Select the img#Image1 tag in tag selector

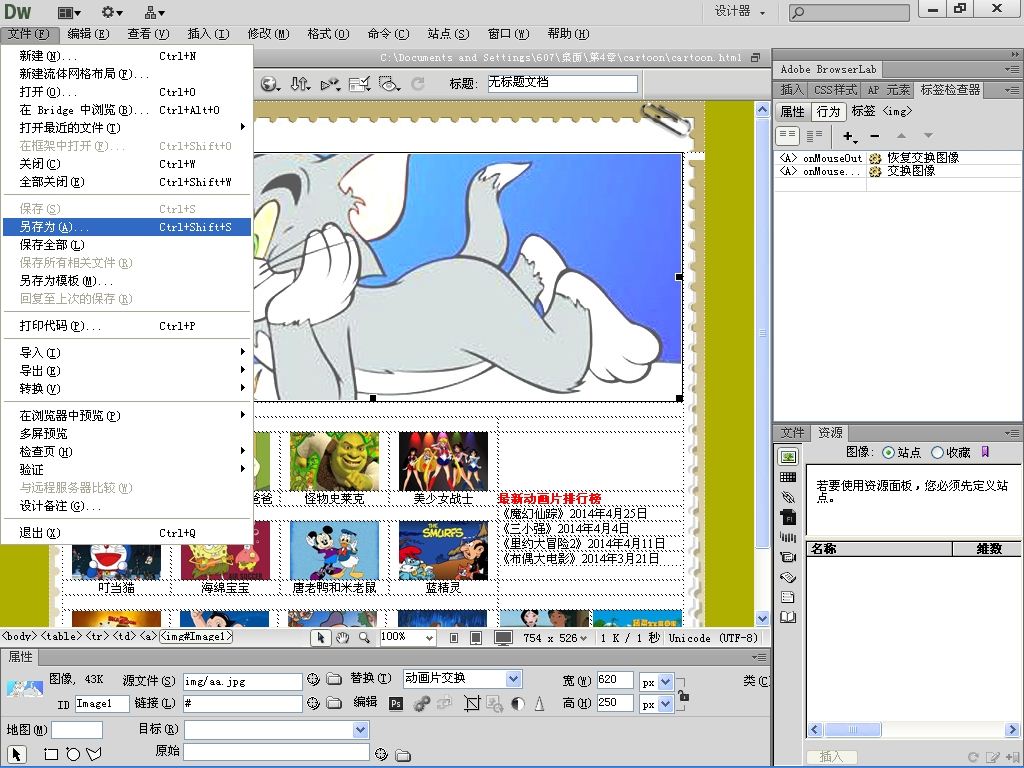pos(196,636)
